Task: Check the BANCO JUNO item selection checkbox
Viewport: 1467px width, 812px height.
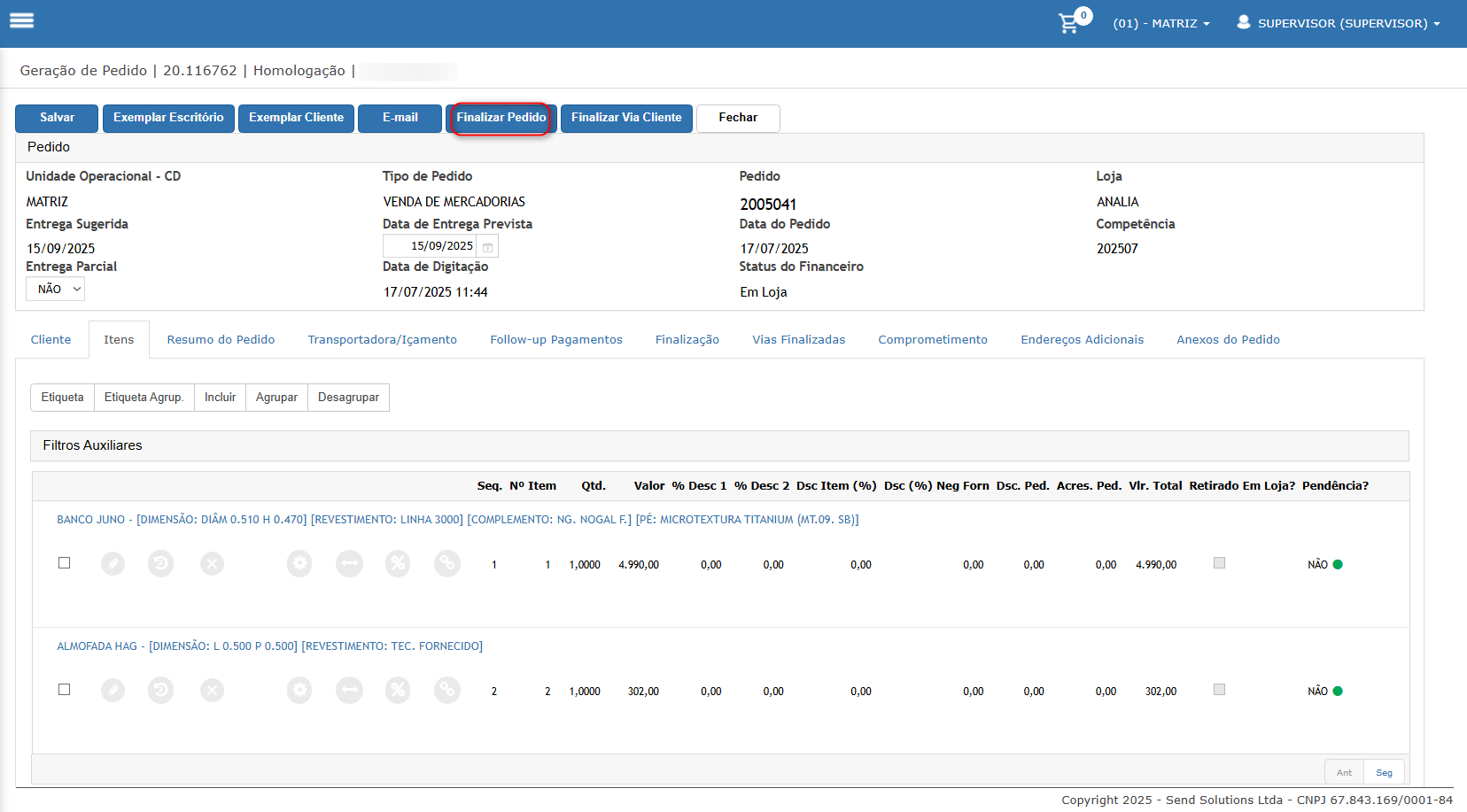Action: tap(64, 562)
